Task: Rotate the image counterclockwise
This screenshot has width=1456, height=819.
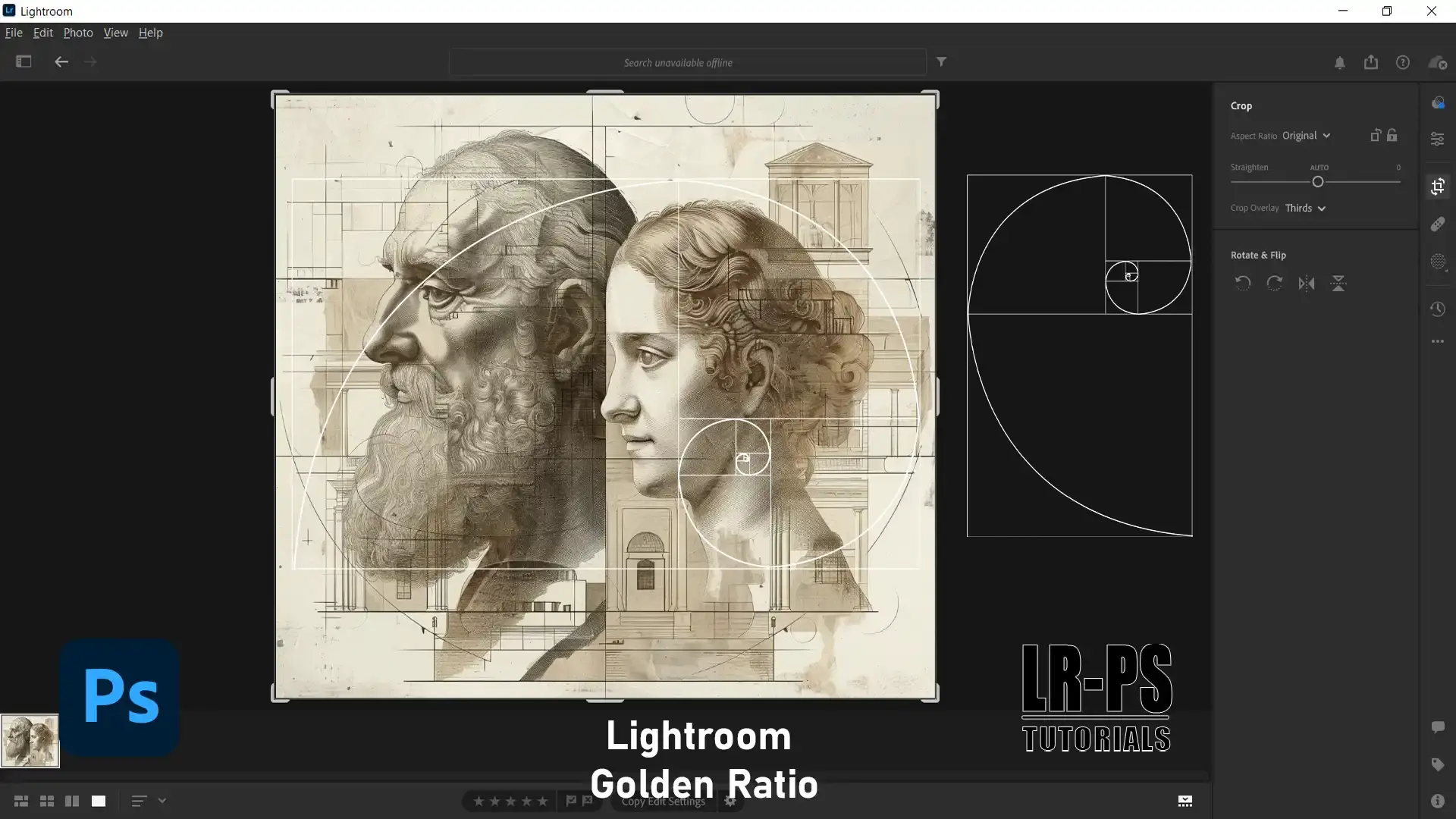Action: pos(1242,283)
